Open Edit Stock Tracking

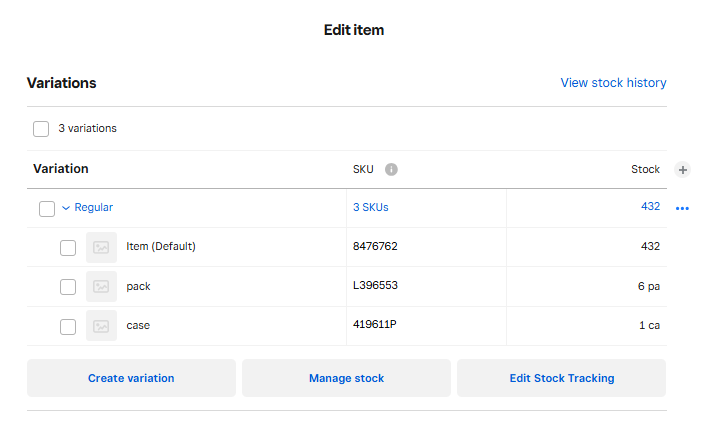point(561,378)
